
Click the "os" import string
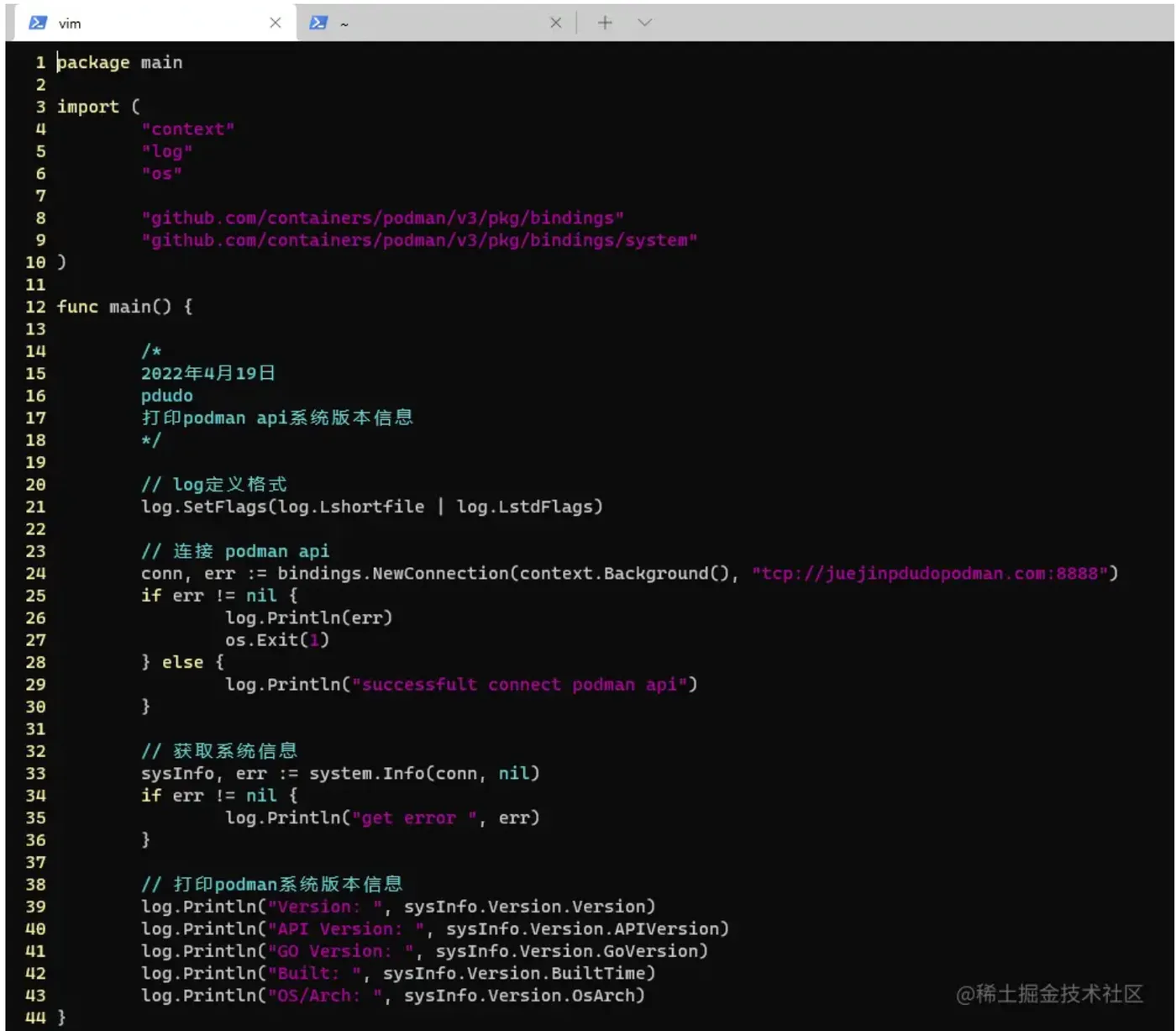[x=162, y=174]
